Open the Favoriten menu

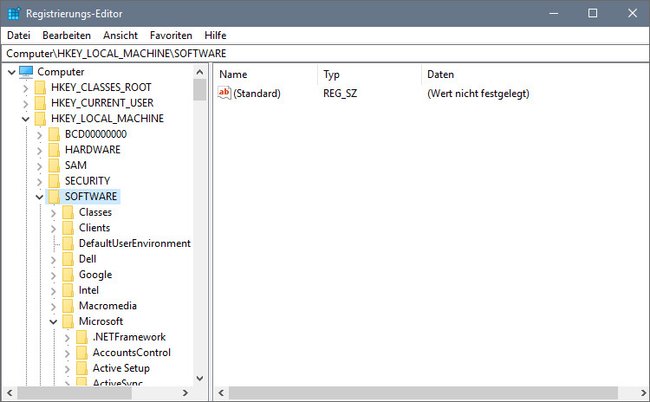coord(171,36)
